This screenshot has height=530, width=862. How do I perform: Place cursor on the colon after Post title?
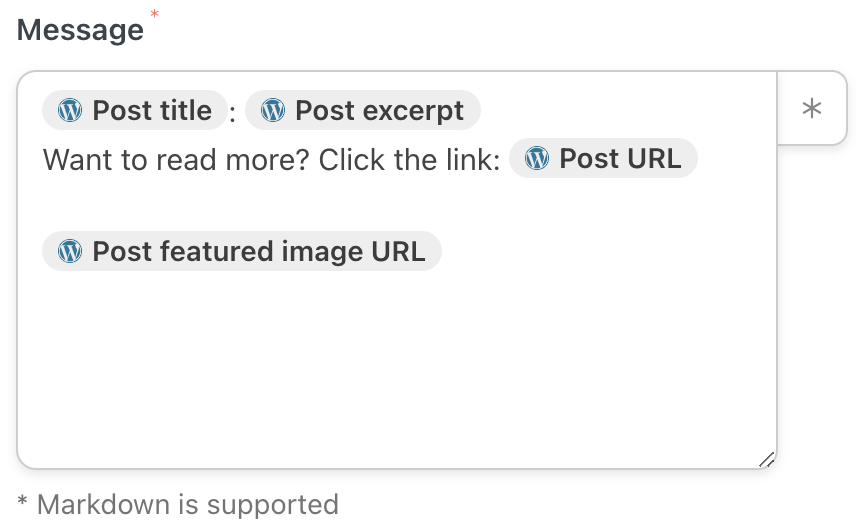tap(233, 113)
